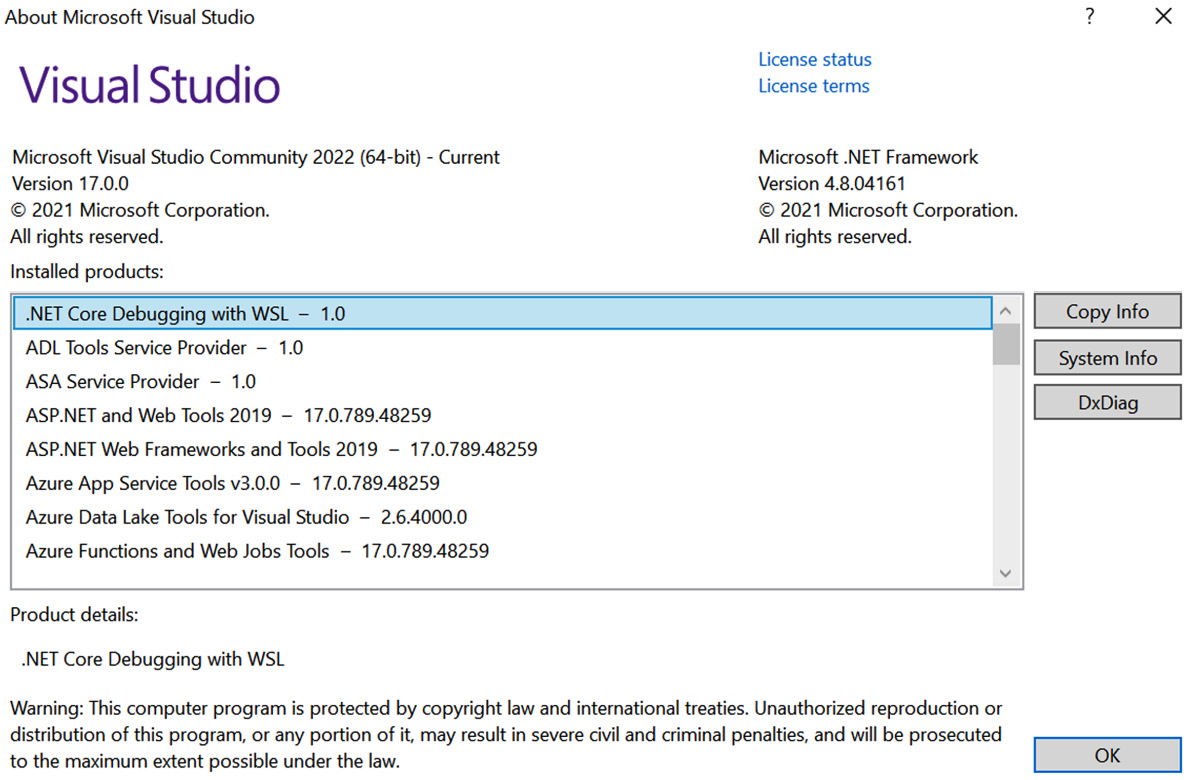Launch DxDiag diagnostics

[x=1107, y=403]
